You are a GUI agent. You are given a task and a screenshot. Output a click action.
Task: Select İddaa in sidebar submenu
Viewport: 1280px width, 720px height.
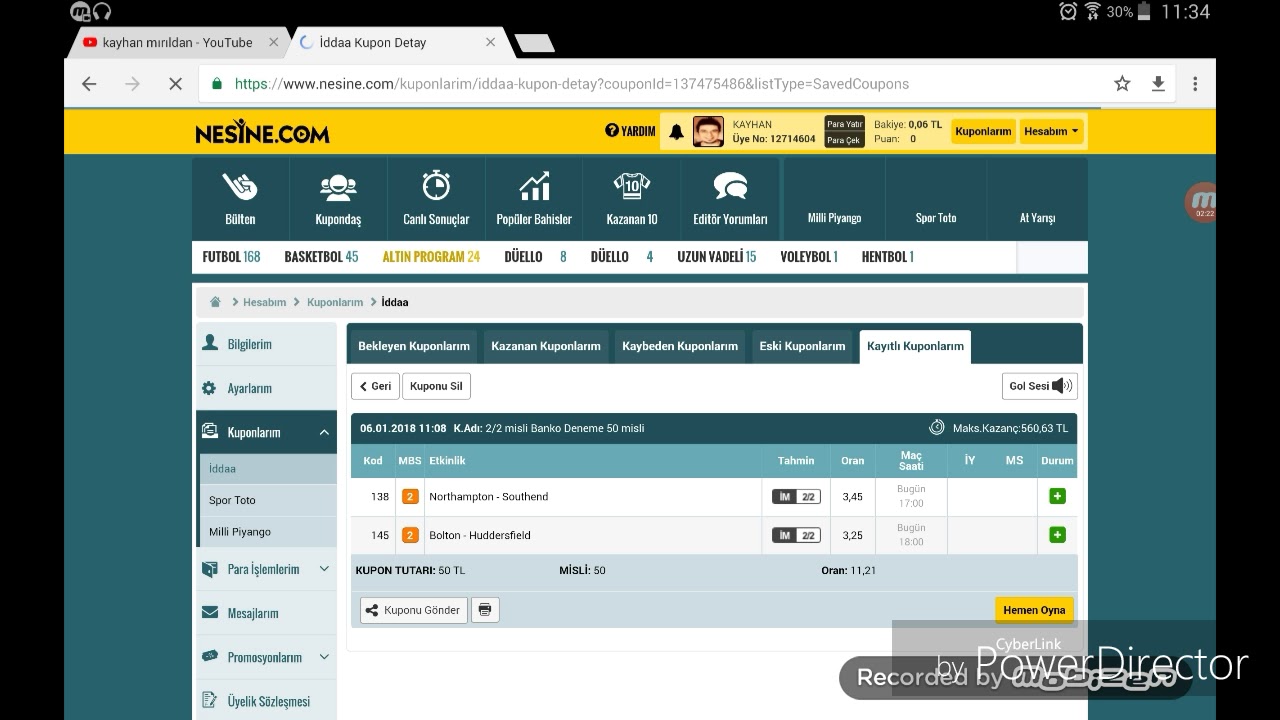point(268,468)
